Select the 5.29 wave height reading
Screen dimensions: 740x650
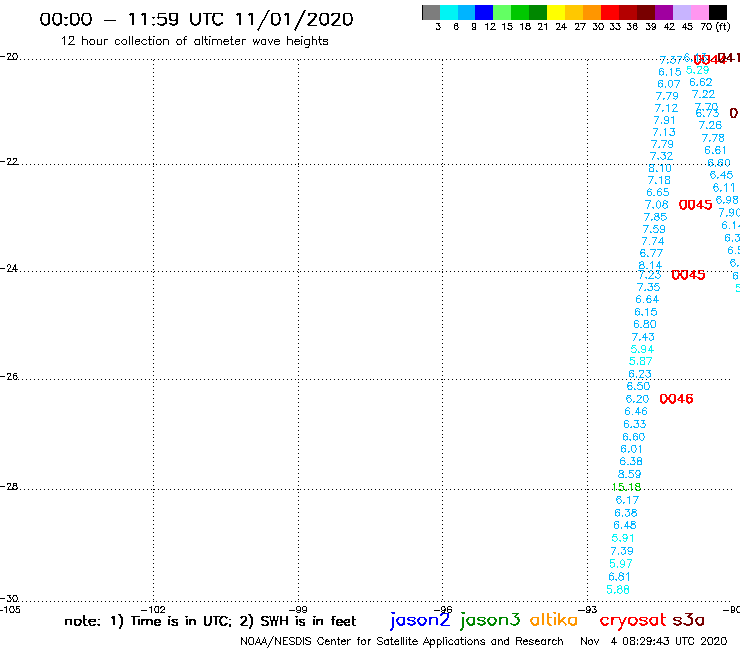point(698,70)
